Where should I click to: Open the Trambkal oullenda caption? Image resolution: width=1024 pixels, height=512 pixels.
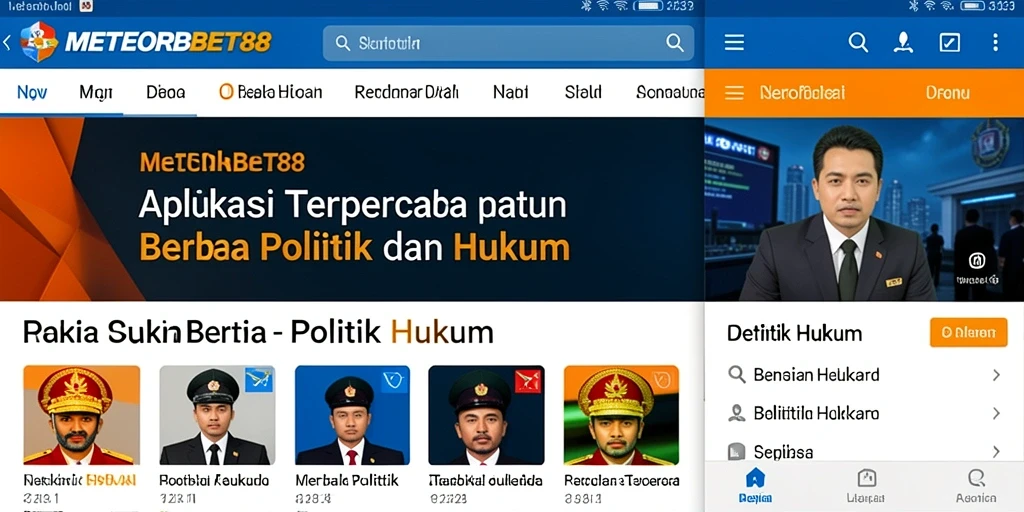[x=485, y=481]
